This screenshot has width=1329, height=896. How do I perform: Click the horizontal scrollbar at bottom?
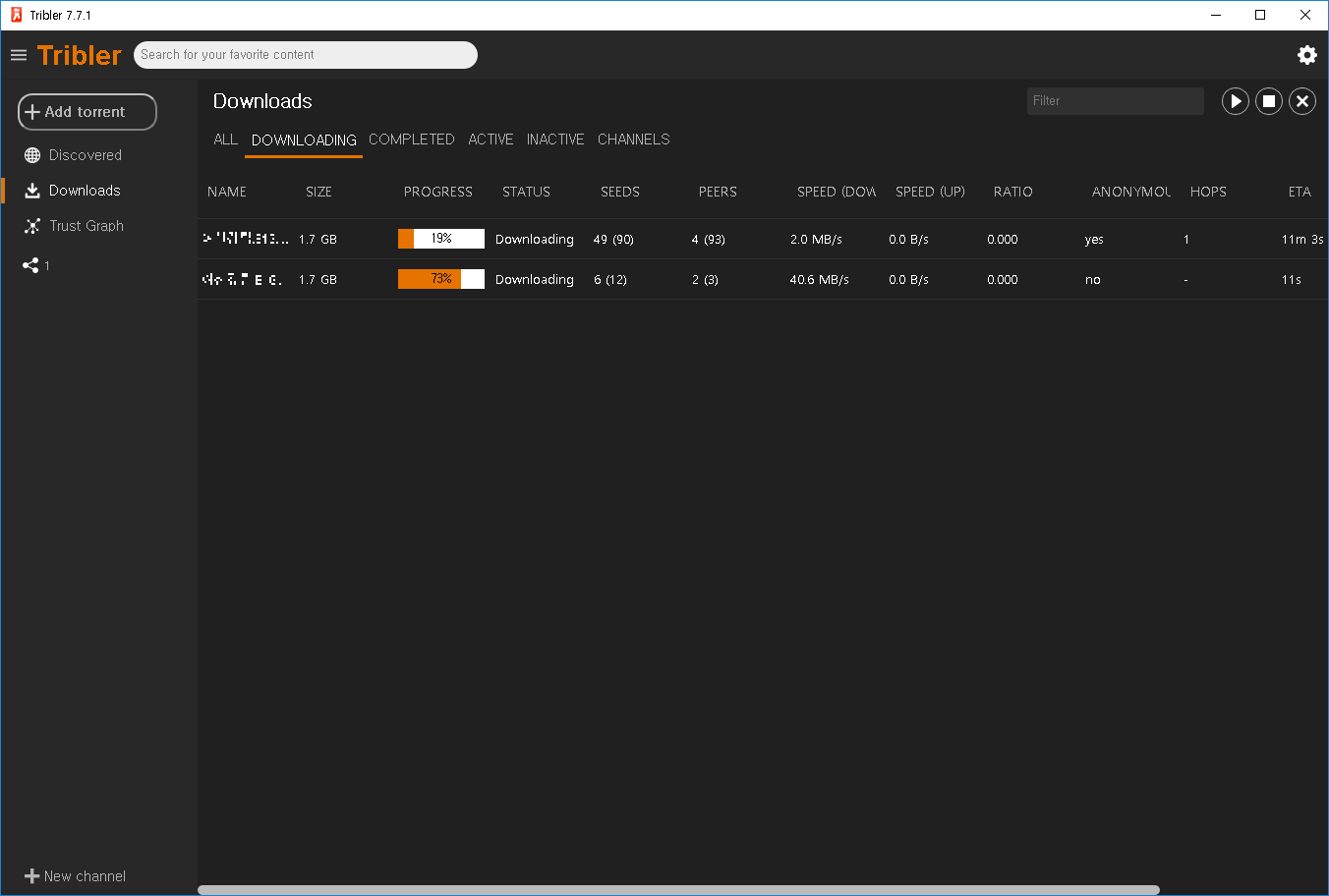tap(678, 890)
